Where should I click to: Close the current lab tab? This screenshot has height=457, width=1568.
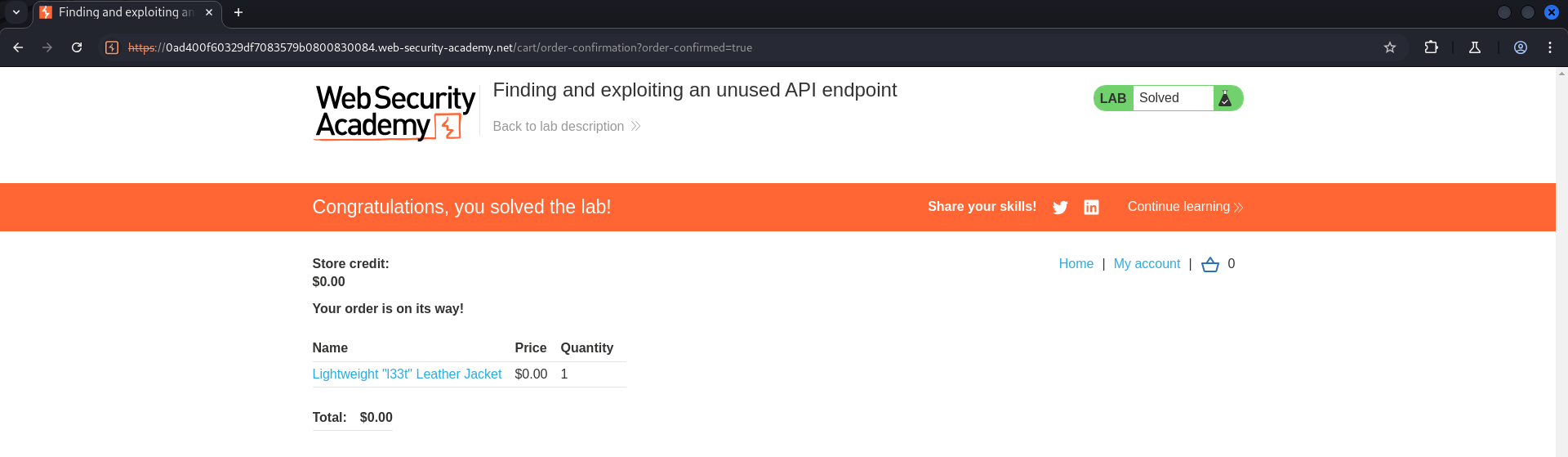click(x=209, y=12)
